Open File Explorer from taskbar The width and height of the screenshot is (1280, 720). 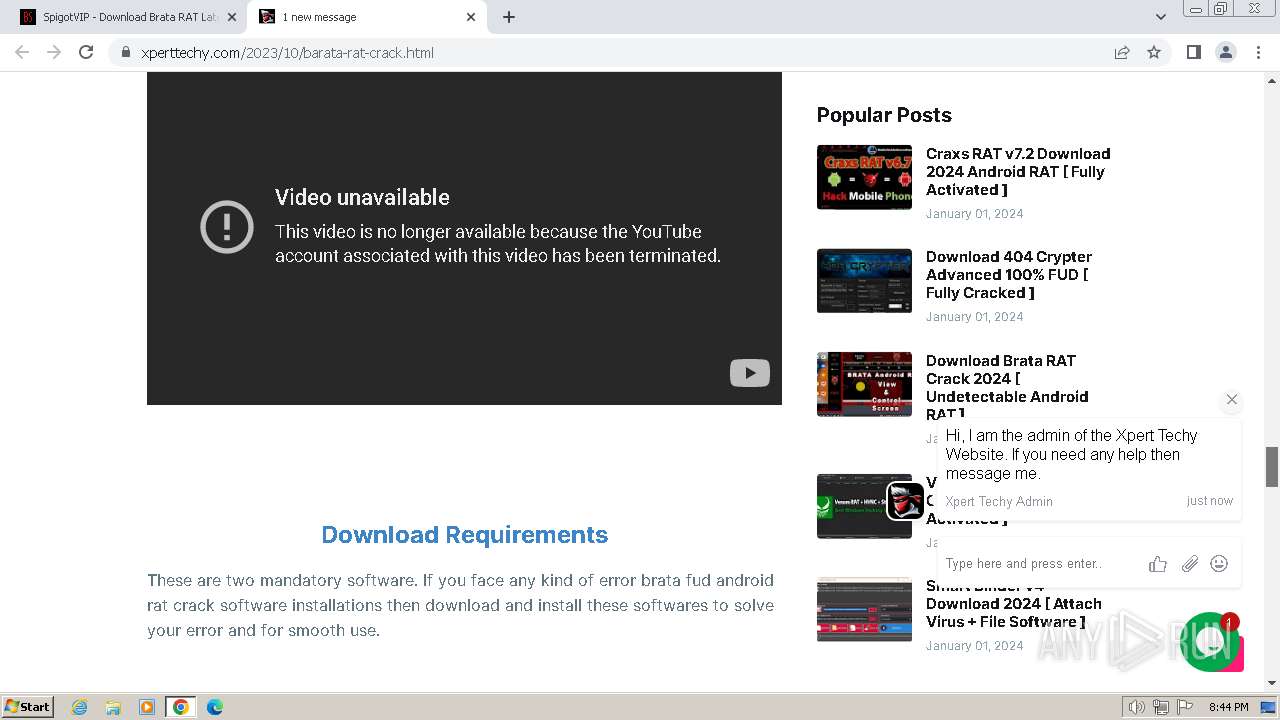113,707
